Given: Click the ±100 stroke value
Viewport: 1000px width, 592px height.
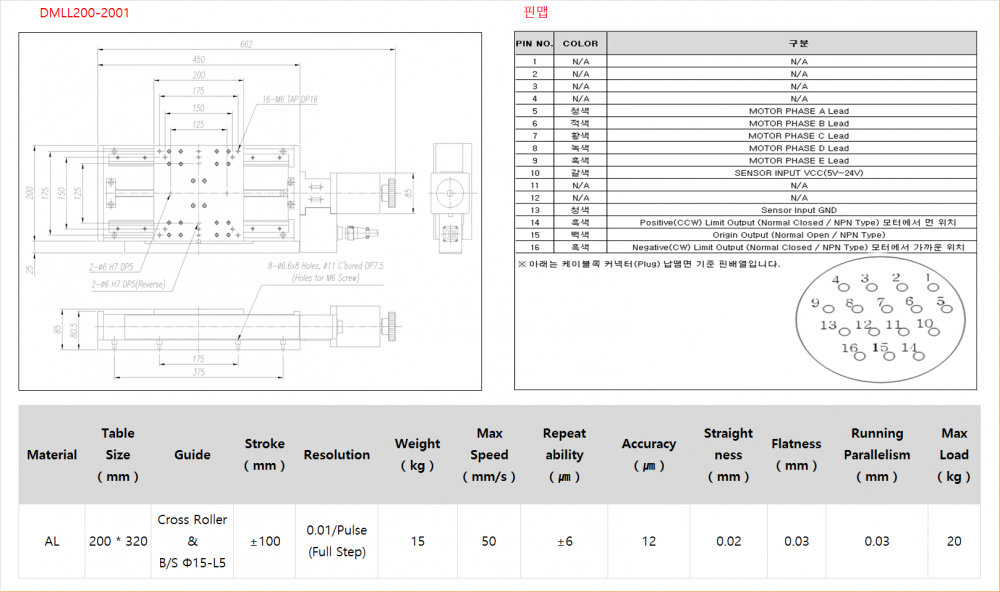Looking at the screenshot, I should point(264,541).
